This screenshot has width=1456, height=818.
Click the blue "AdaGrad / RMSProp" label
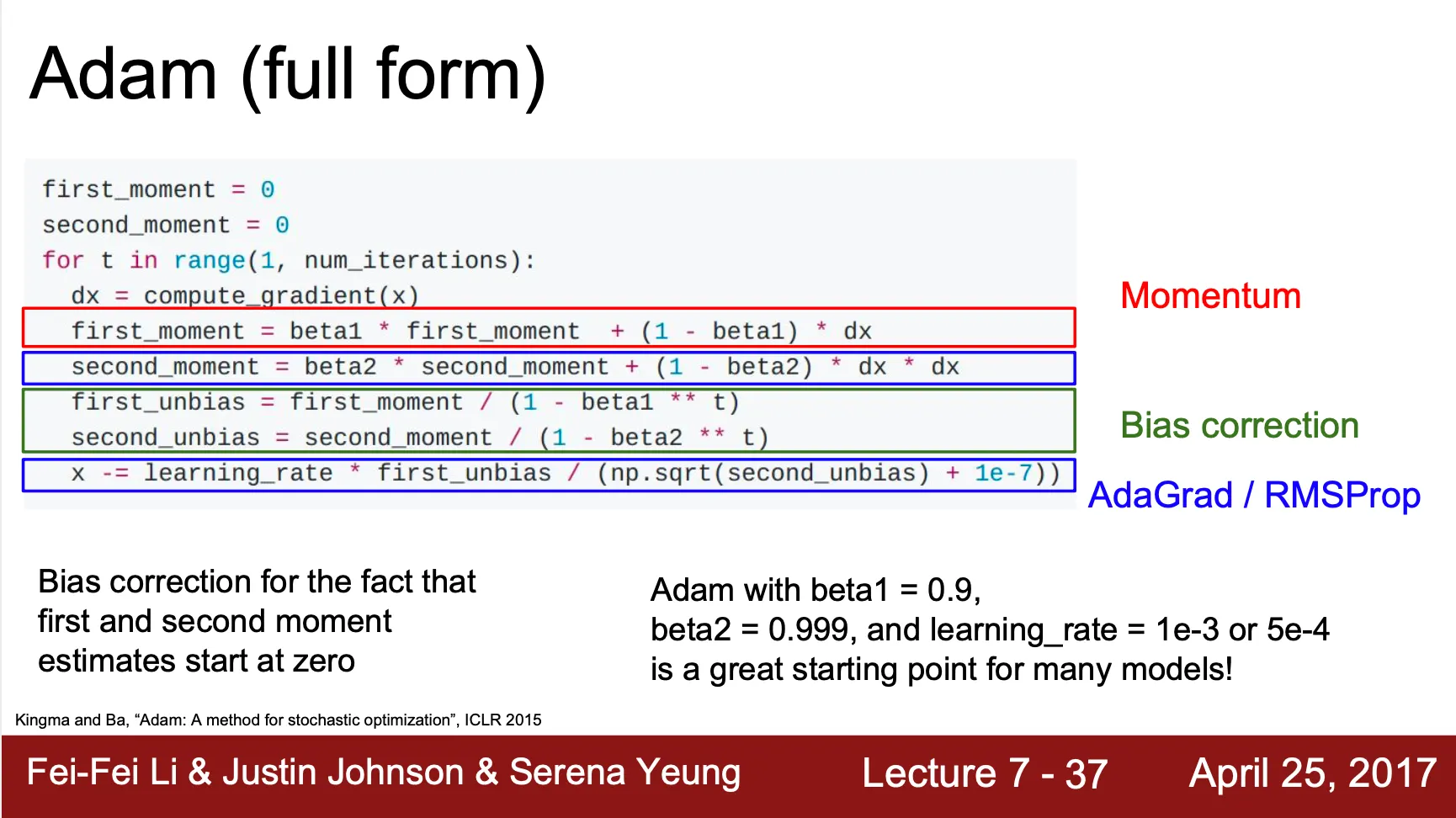[1254, 496]
